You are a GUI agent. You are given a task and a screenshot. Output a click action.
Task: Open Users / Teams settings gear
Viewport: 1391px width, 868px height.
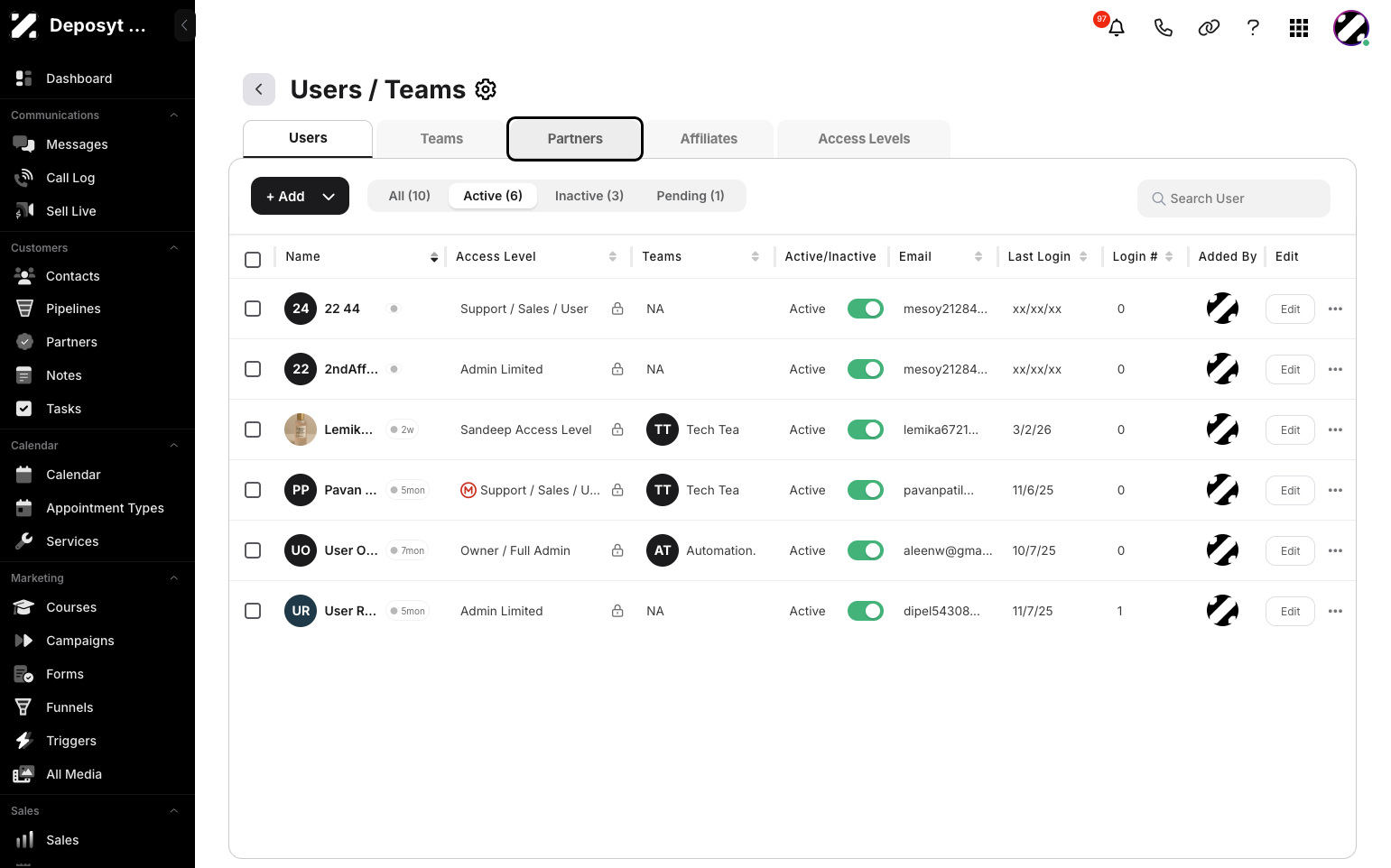pyautogui.click(x=486, y=89)
